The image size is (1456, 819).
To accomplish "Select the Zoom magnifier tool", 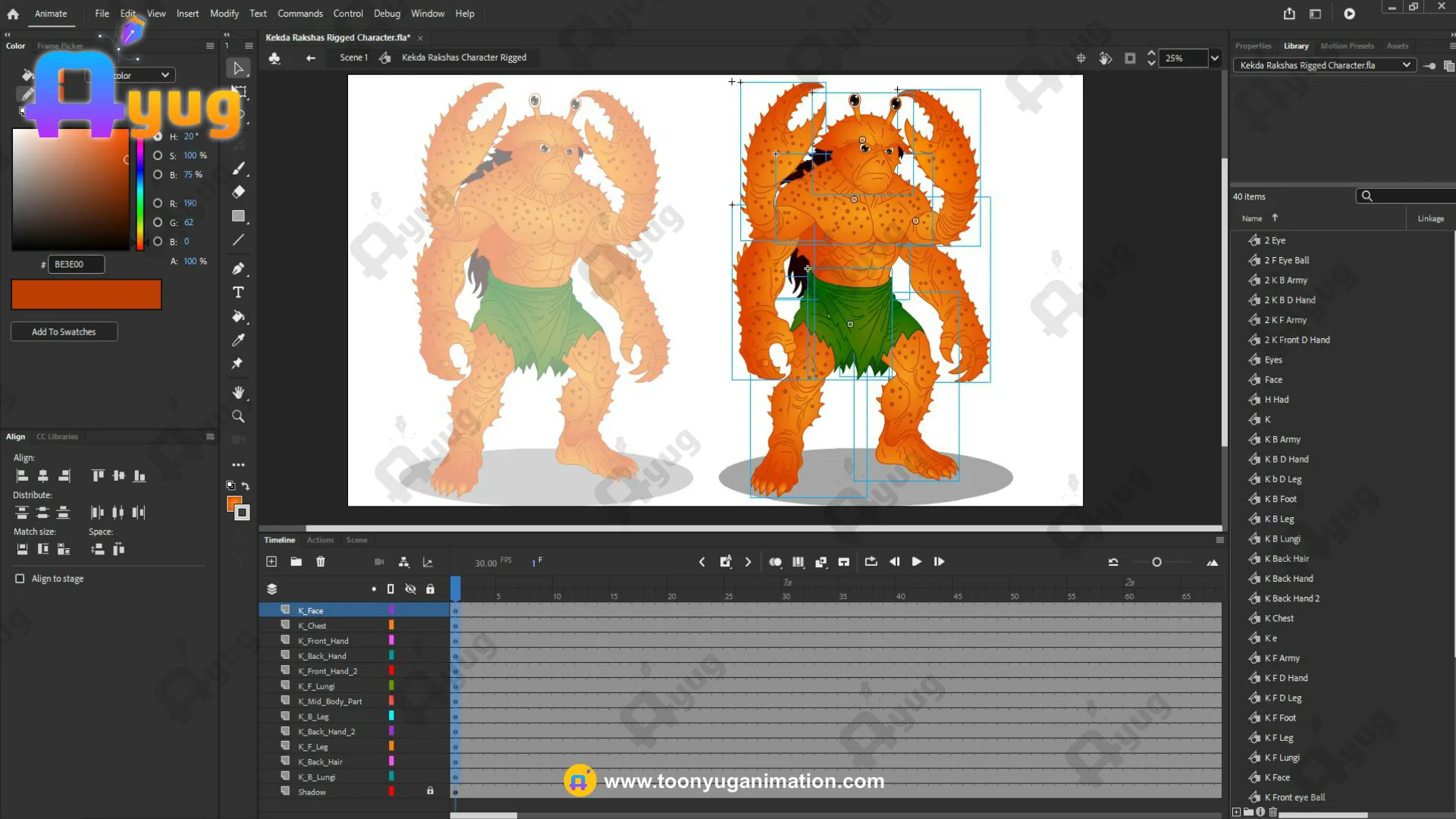I will click(238, 416).
